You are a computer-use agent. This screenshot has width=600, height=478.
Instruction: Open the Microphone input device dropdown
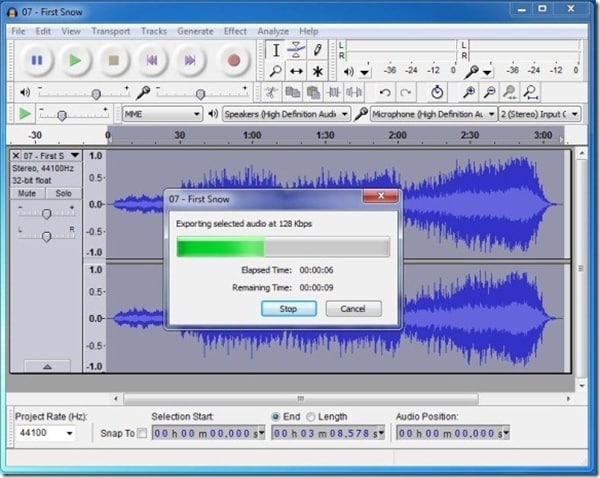tap(434, 114)
